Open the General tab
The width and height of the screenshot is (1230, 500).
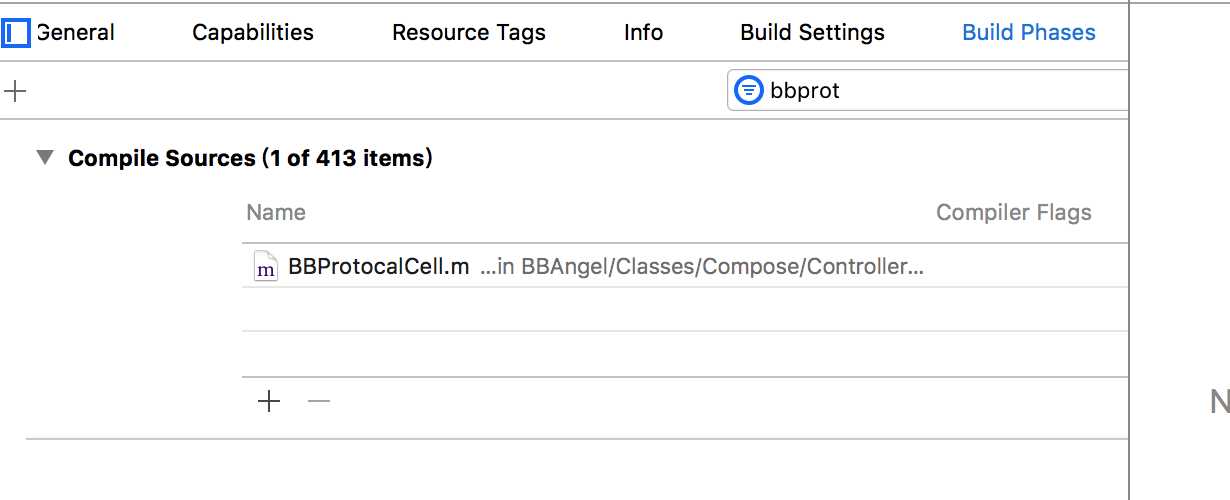tap(76, 32)
